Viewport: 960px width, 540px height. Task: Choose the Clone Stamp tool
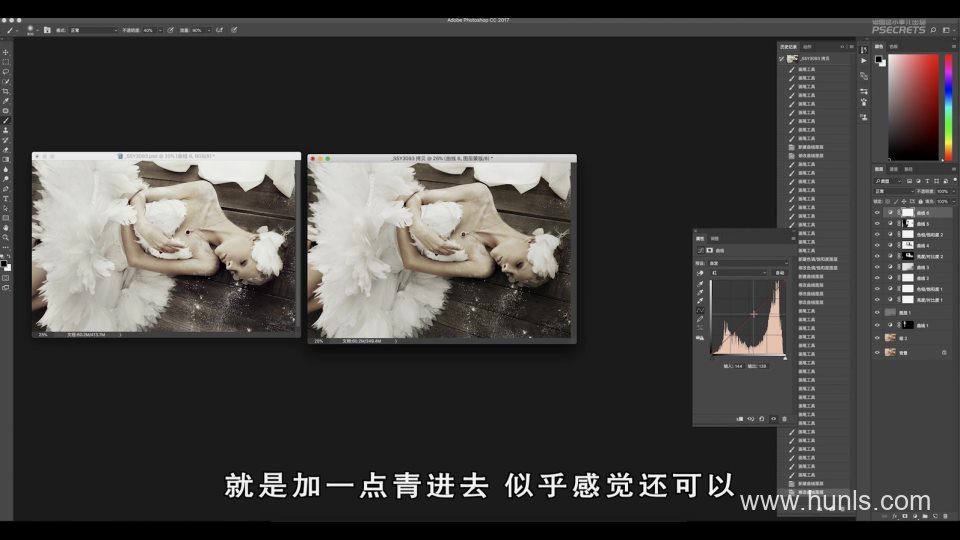6,130
